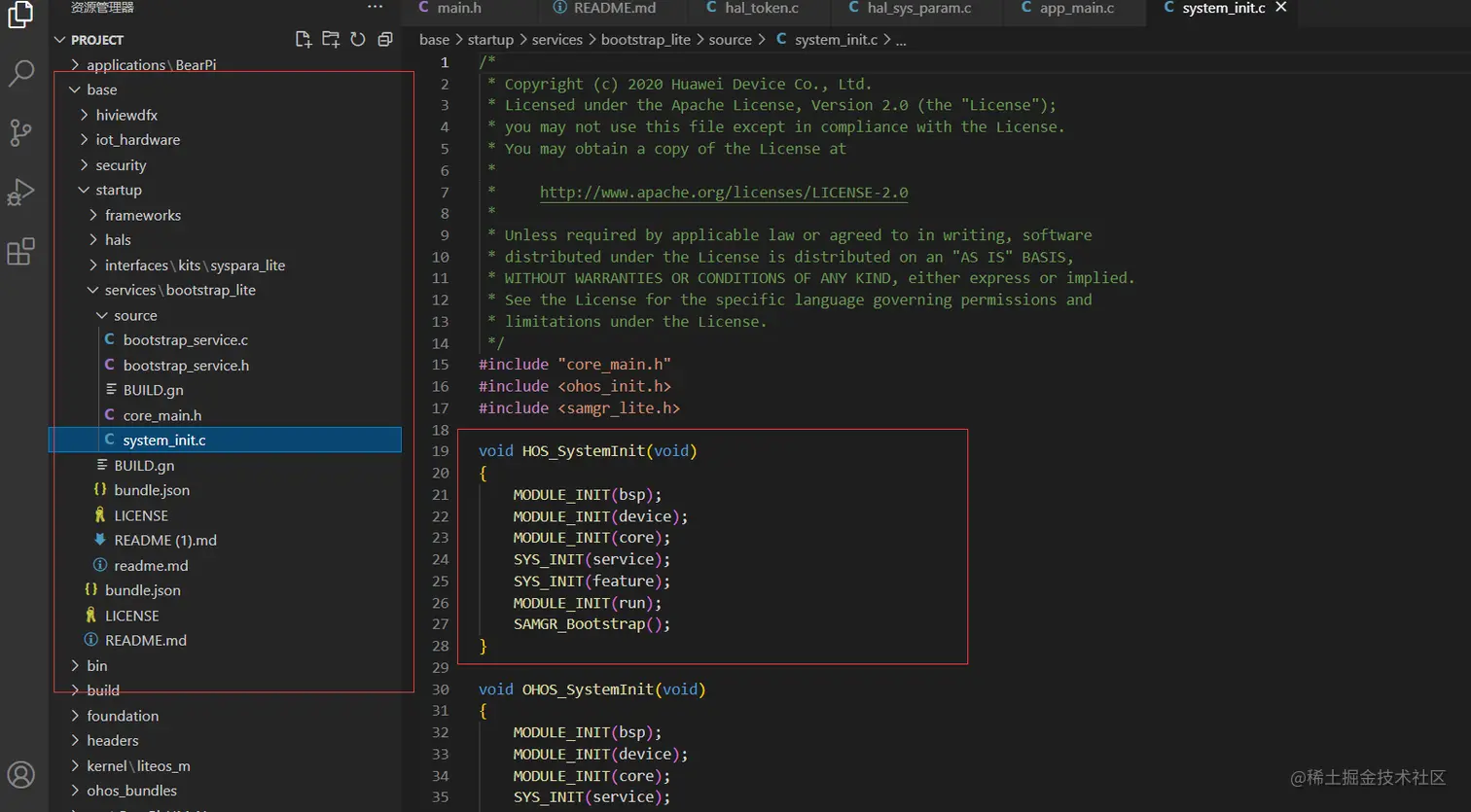The image size is (1471, 812).
Task: Click HOS_SystemInit function name
Action: pyautogui.click(x=584, y=451)
